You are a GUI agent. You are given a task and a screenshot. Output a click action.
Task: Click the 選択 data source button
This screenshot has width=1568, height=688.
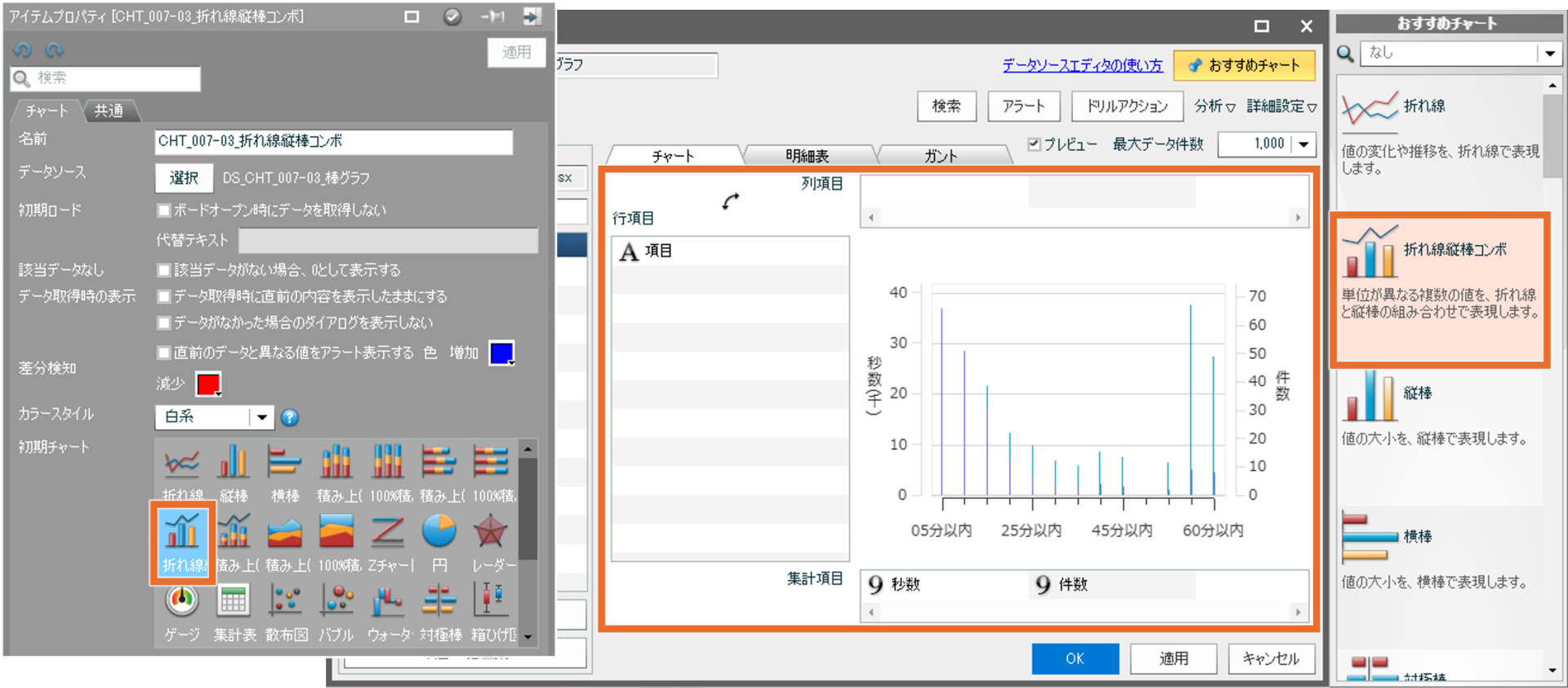coord(185,178)
